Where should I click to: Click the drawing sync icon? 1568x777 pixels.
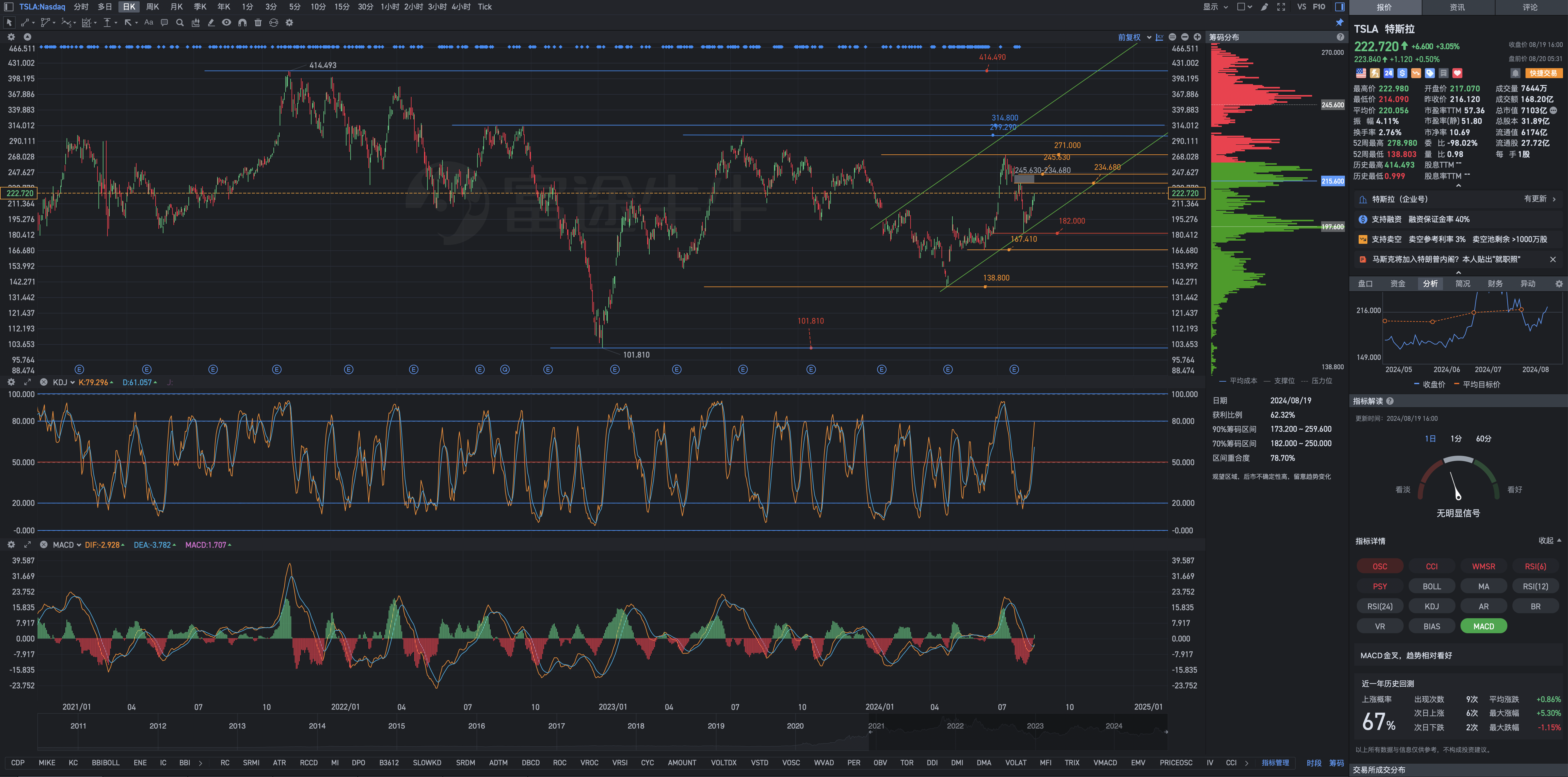(274, 23)
